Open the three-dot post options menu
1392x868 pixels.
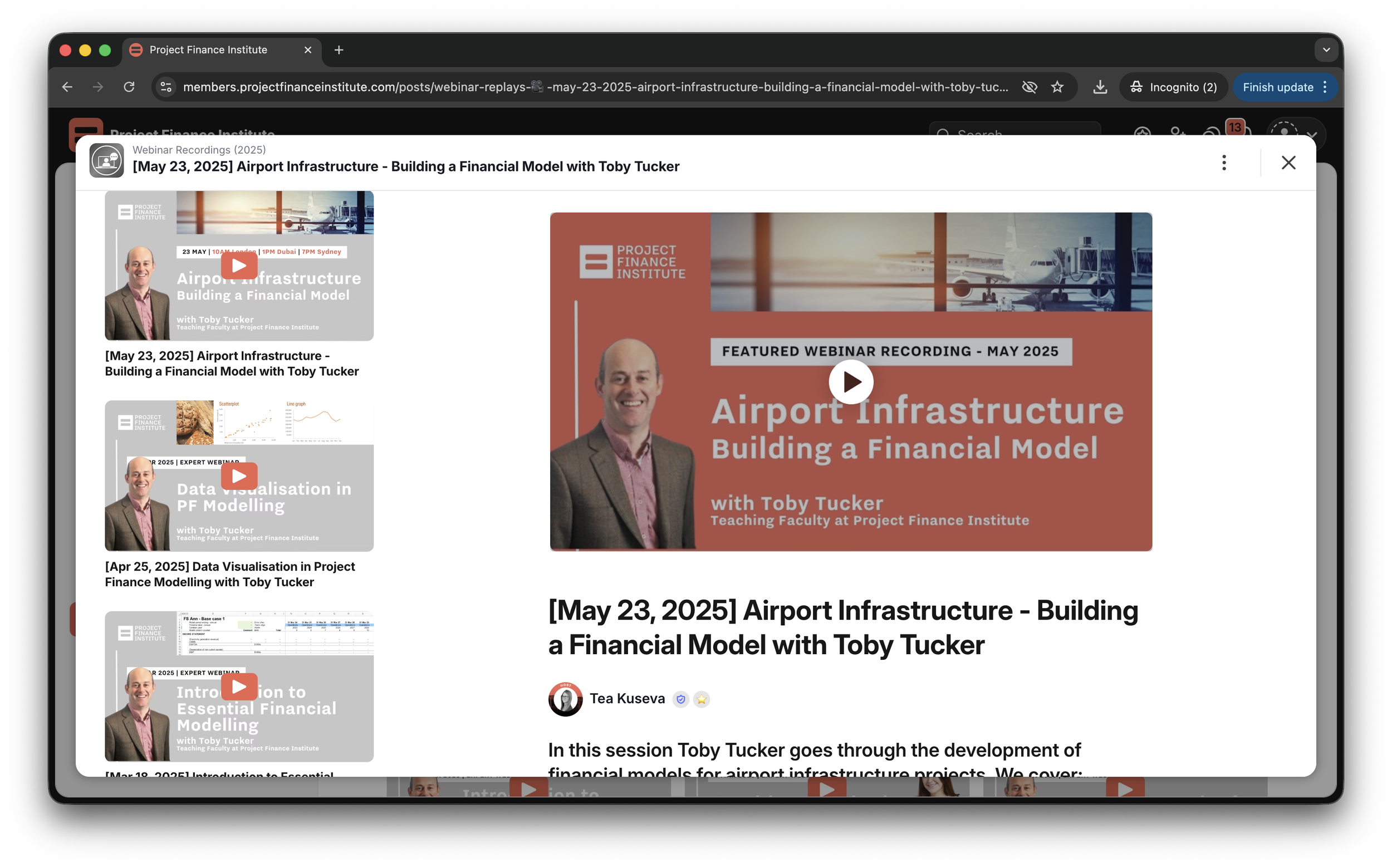coord(1223,163)
